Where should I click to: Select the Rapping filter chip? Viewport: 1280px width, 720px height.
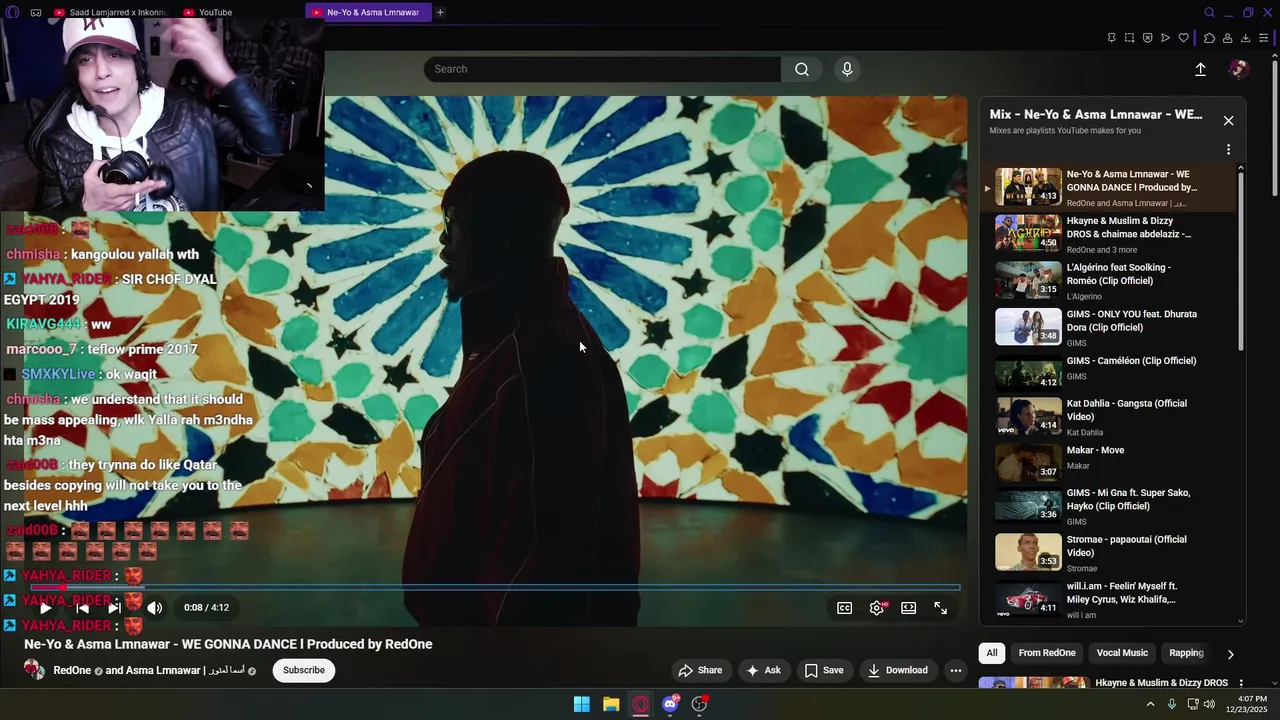coord(1186,653)
